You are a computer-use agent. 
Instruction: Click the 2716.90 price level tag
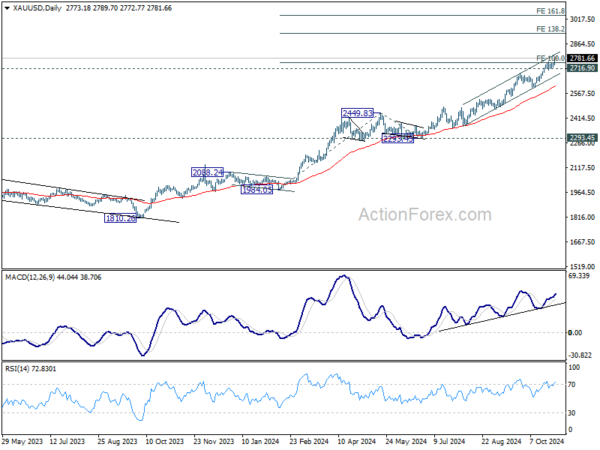[x=582, y=68]
